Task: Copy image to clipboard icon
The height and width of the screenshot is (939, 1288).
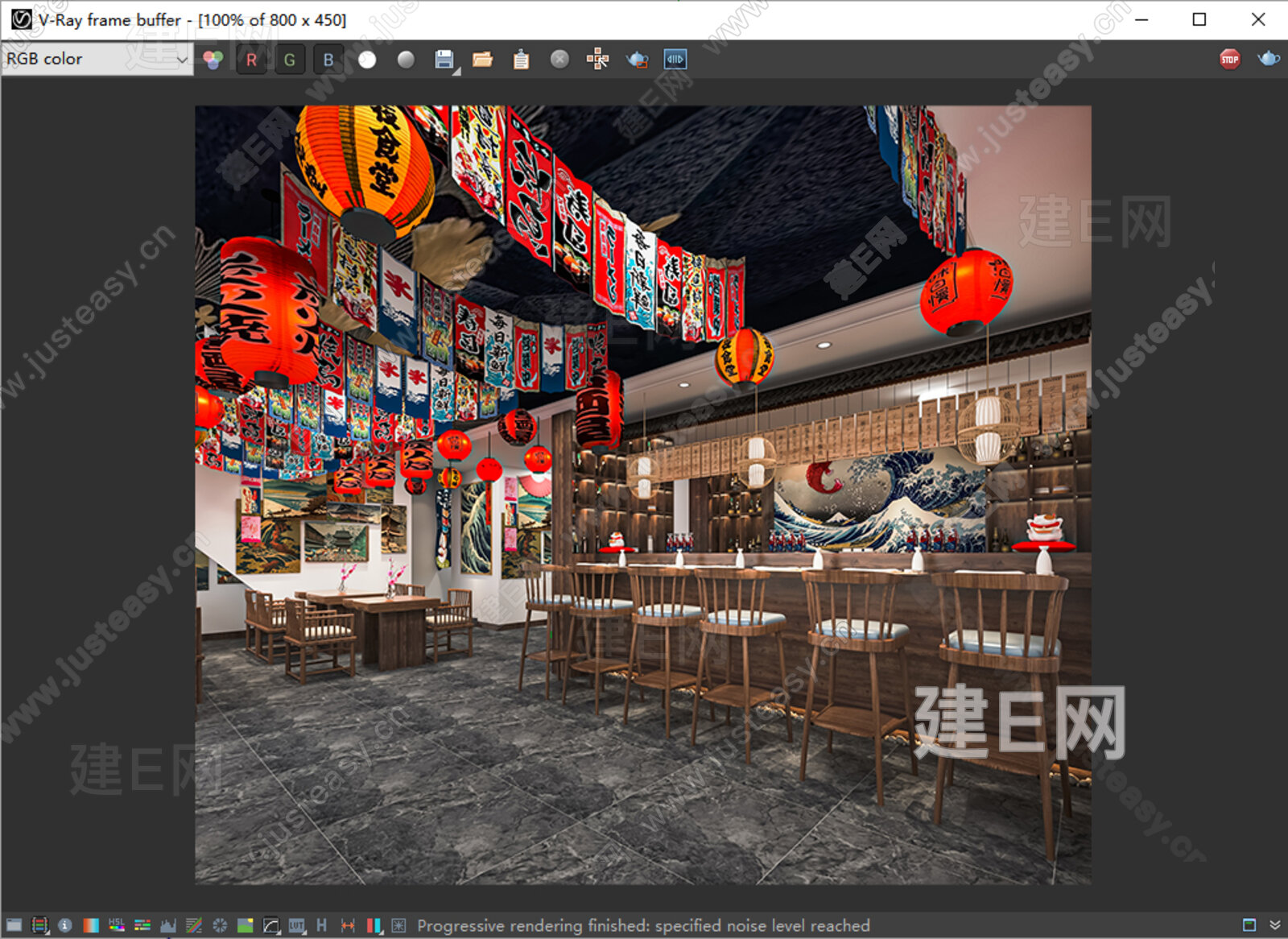Action: coord(521,60)
